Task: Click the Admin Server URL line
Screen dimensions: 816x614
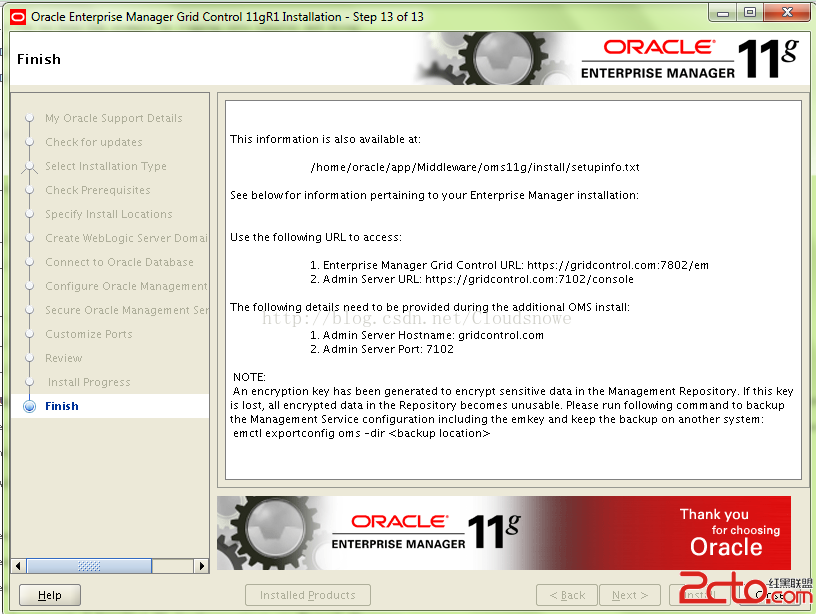Action: coord(471,279)
